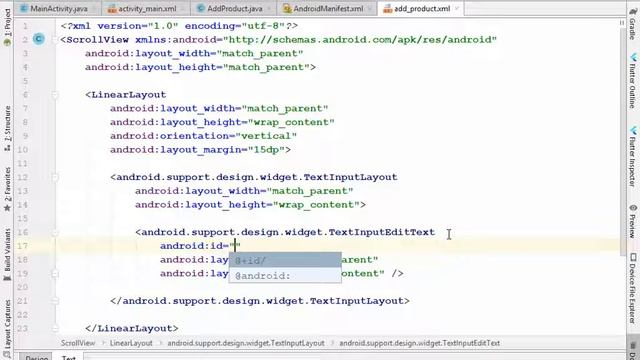Collapse the TextInputLayout fold on line 12
Viewport: 640px width, 360px height.
55,177
